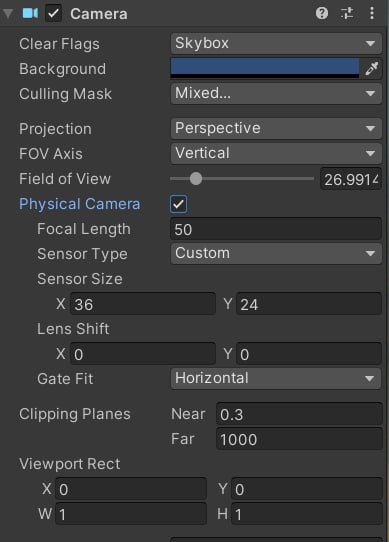Viewport: 389px width, 542px height.
Task: Click the Physical Camera label
Action: point(80,204)
